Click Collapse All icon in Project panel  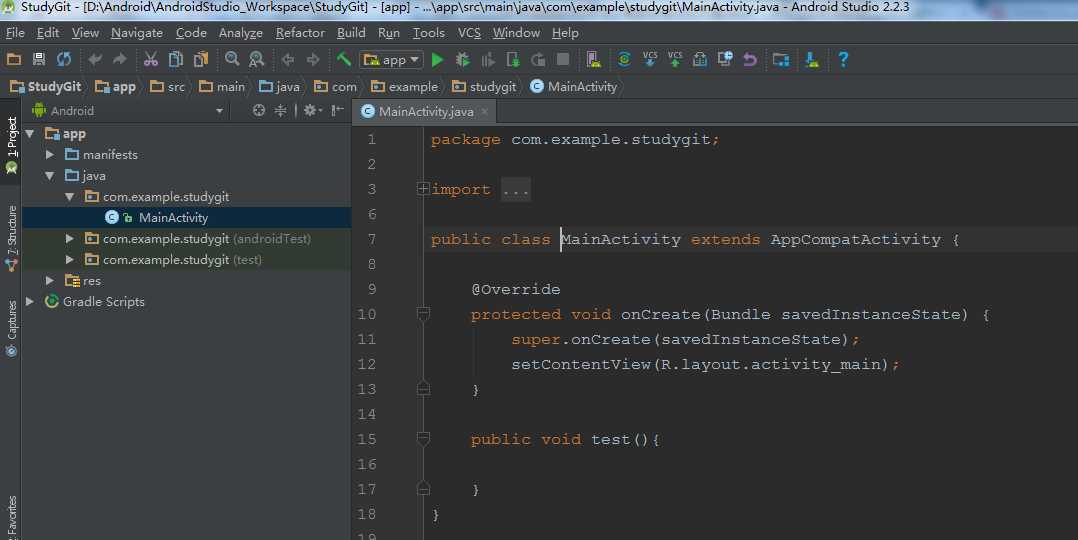[x=280, y=110]
